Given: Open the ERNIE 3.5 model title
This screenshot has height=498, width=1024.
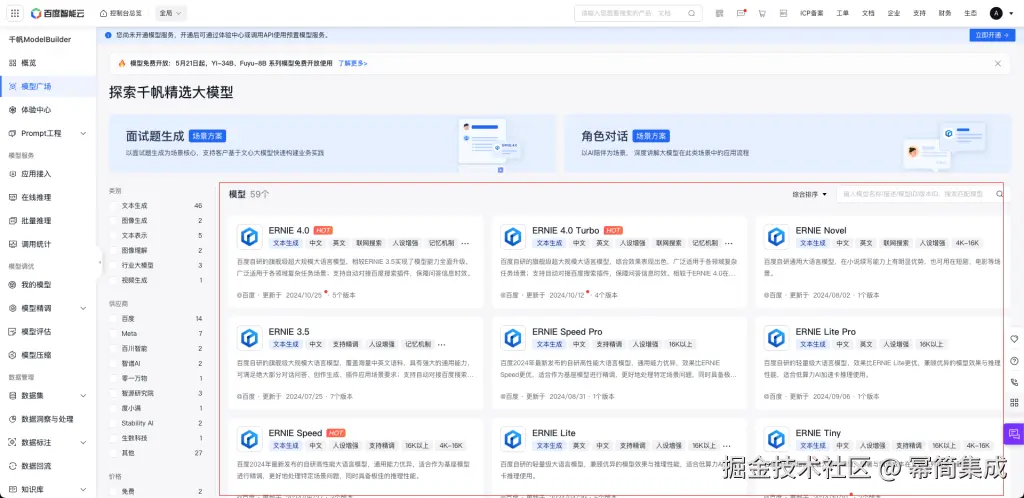Looking at the screenshot, I should point(289,332).
